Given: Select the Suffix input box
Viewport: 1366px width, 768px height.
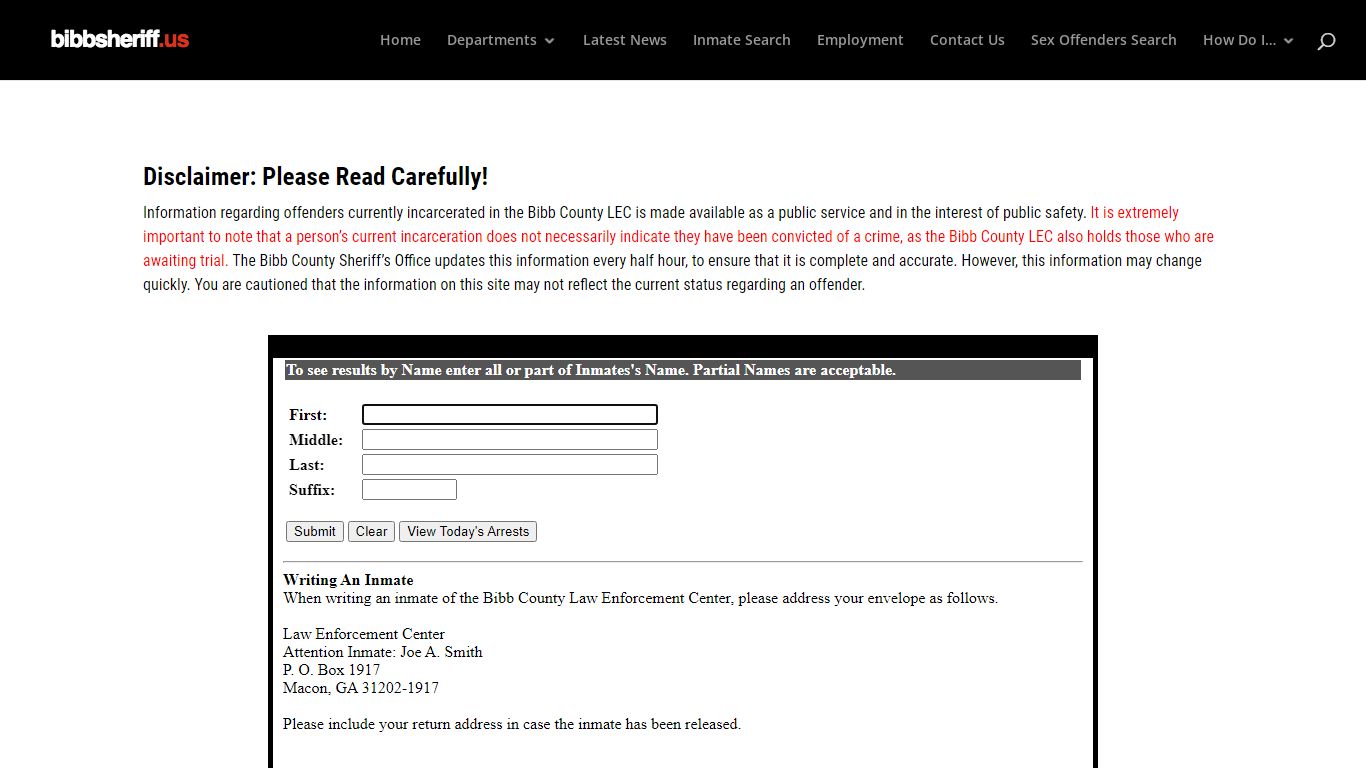Looking at the screenshot, I should coord(409,490).
